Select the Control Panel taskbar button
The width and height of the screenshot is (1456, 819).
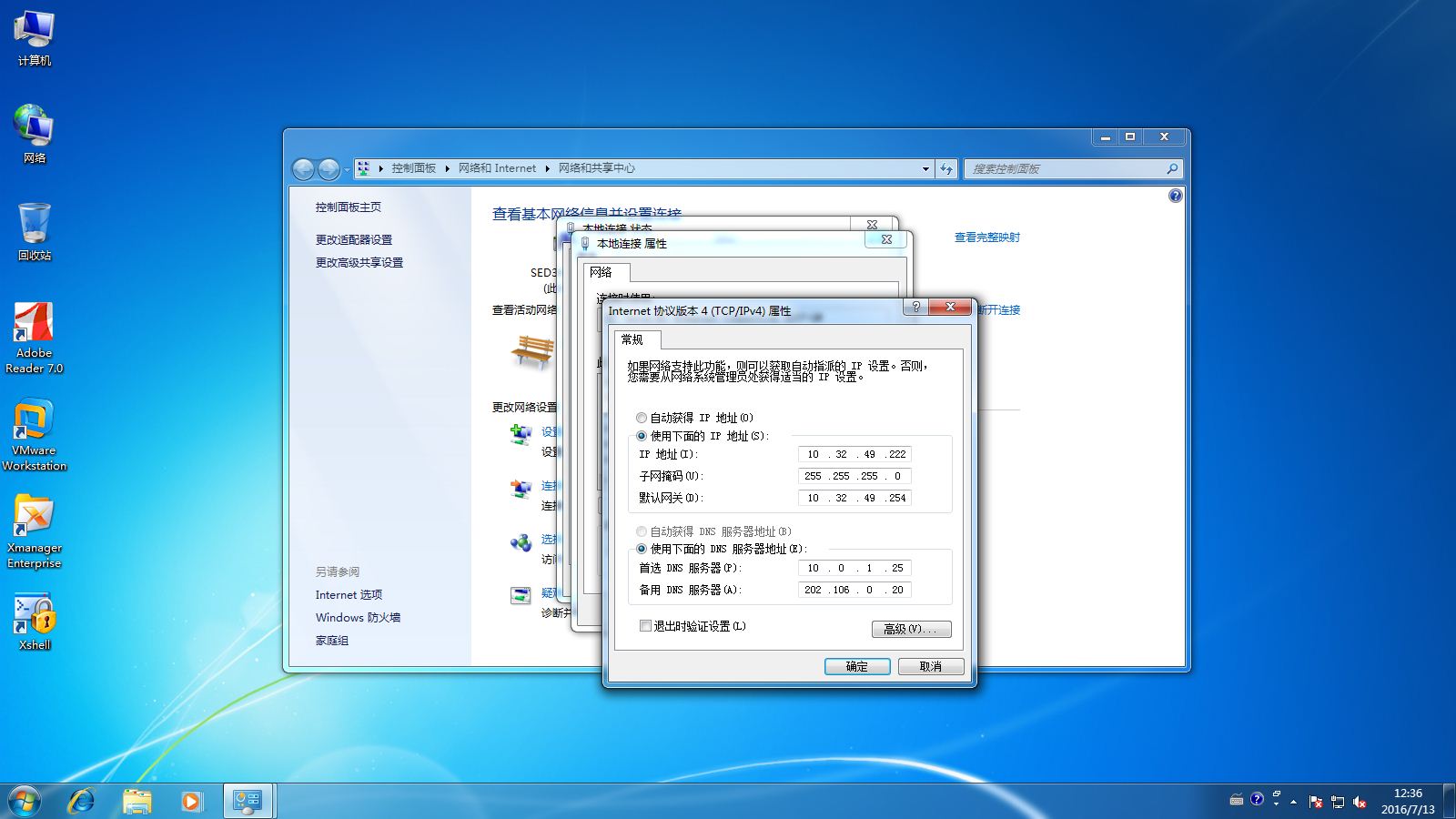[x=248, y=801]
